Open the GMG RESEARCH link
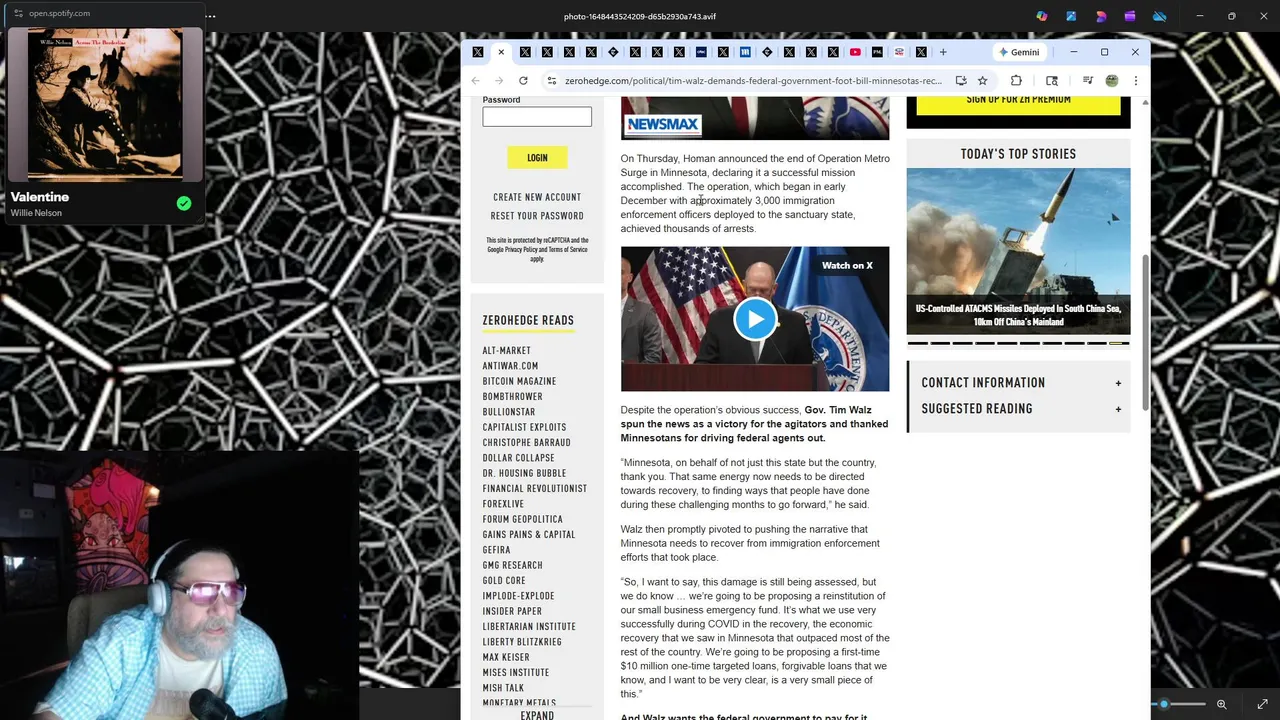 512,565
